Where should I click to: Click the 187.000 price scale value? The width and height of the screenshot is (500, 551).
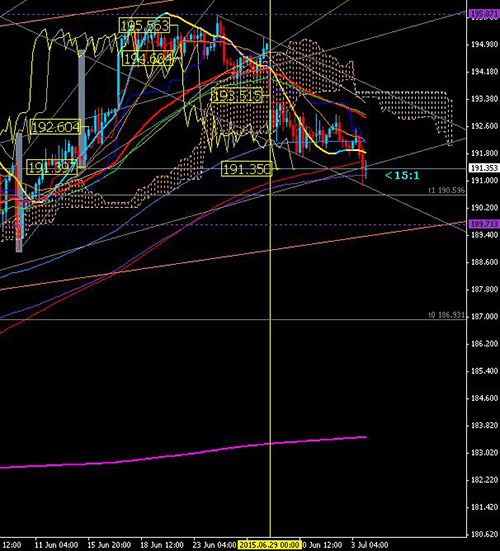click(484, 317)
